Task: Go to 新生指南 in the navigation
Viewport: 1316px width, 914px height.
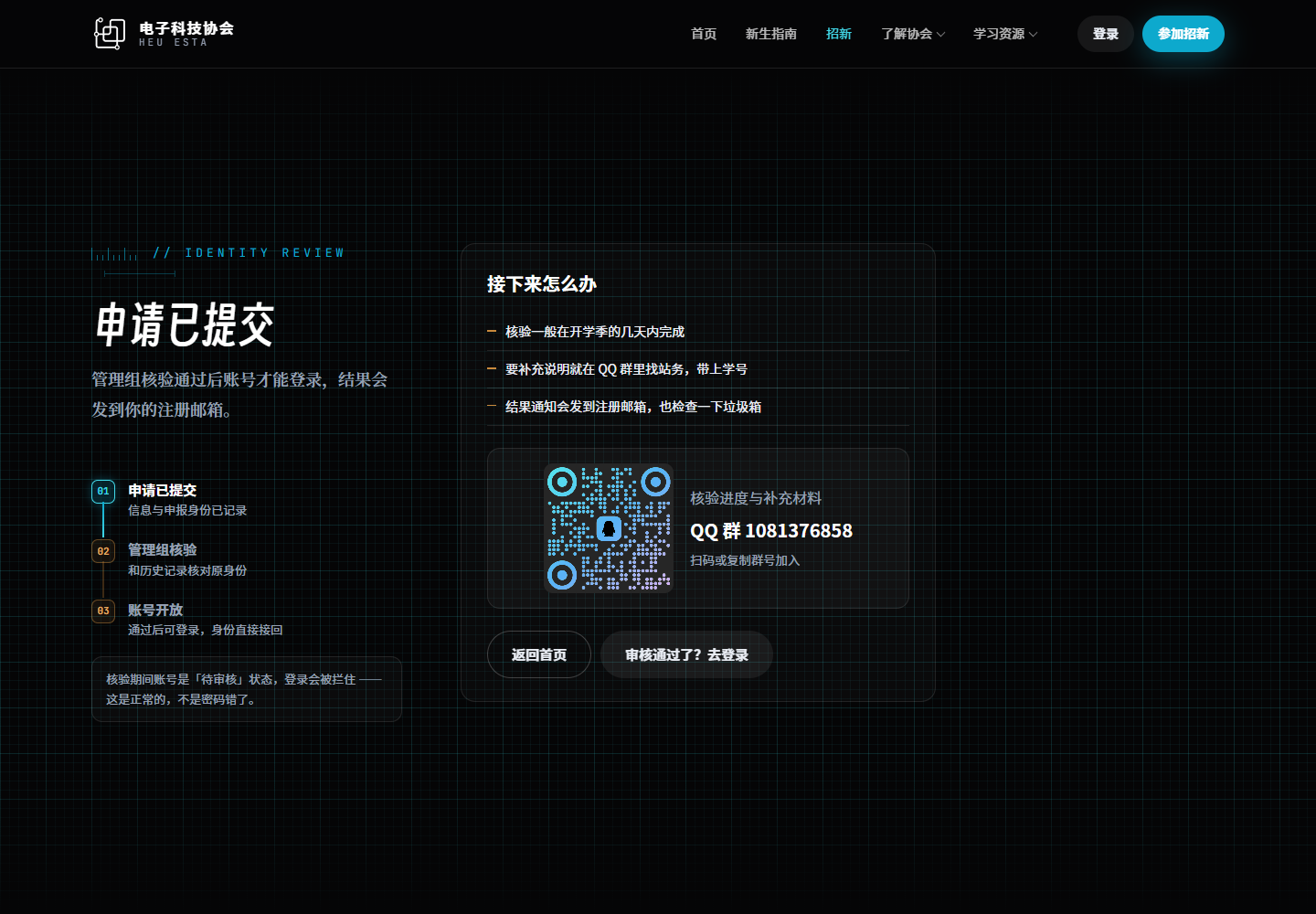Action: tap(771, 34)
